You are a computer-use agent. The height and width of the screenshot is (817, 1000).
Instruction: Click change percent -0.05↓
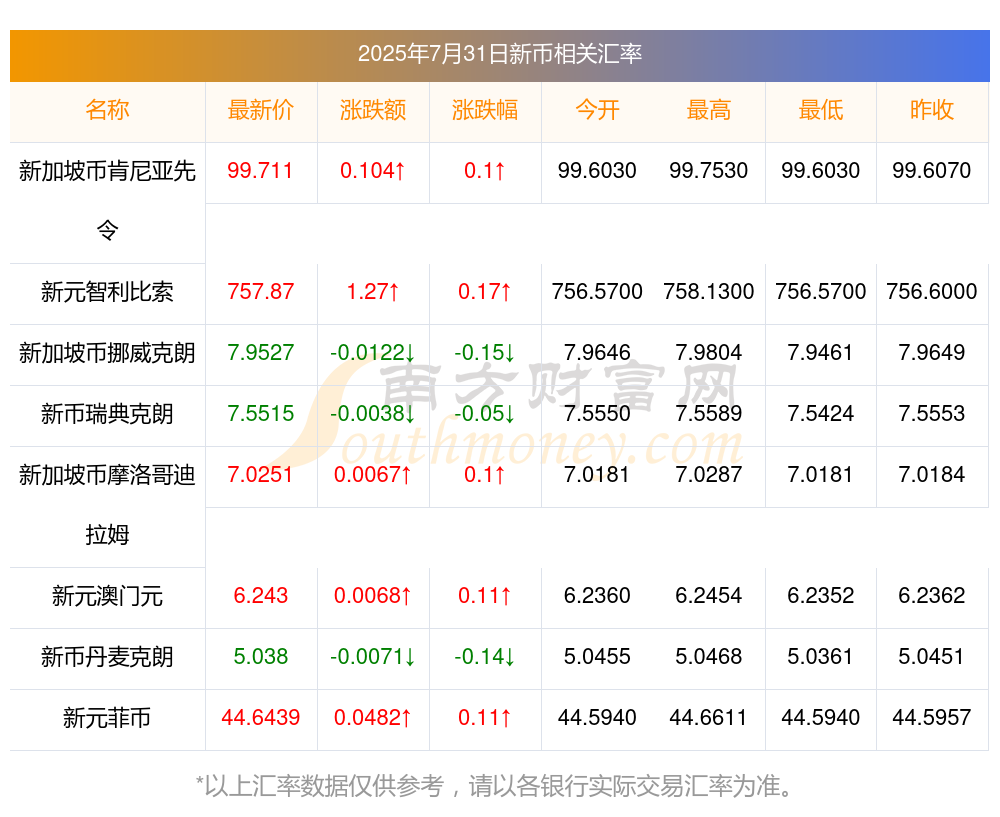click(485, 414)
